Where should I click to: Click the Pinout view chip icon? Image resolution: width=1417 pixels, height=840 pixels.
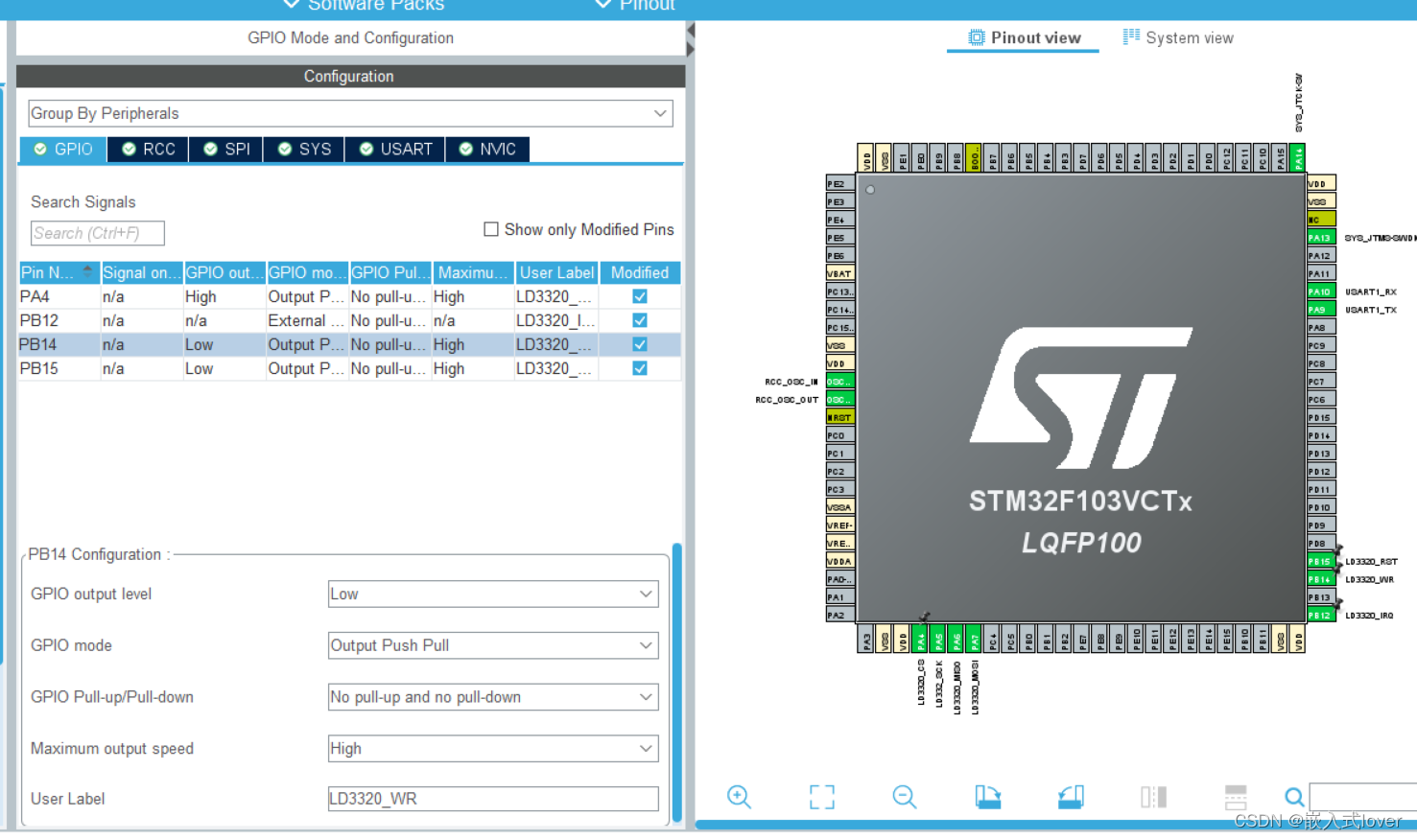pyautogui.click(x=977, y=37)
